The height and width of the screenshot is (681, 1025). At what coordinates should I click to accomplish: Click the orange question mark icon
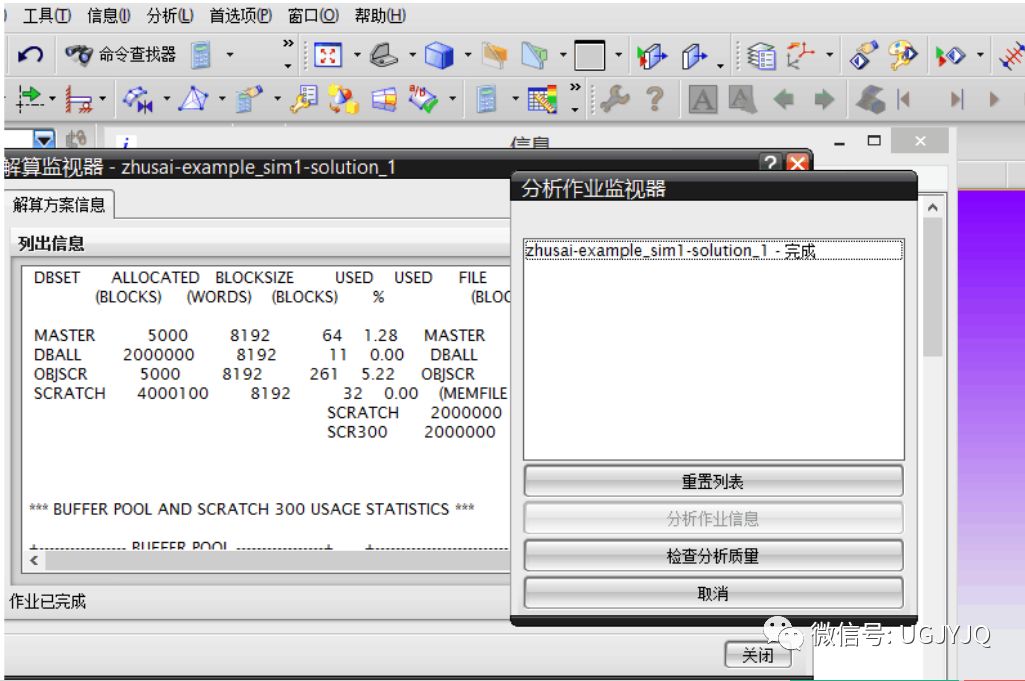click(x=655, y=99)
